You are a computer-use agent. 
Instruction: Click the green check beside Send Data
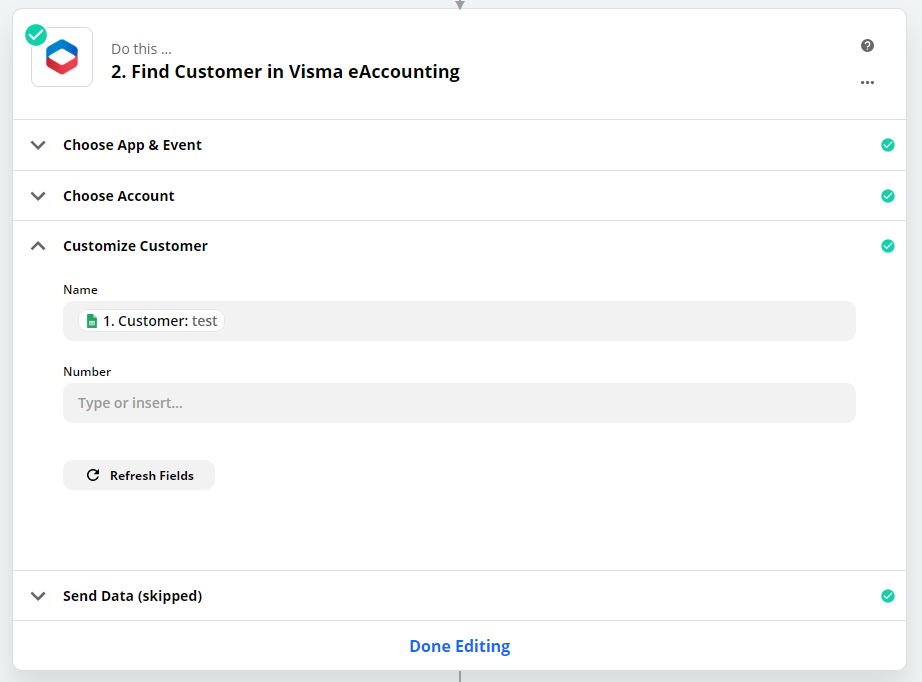click(x=888, y=596)
